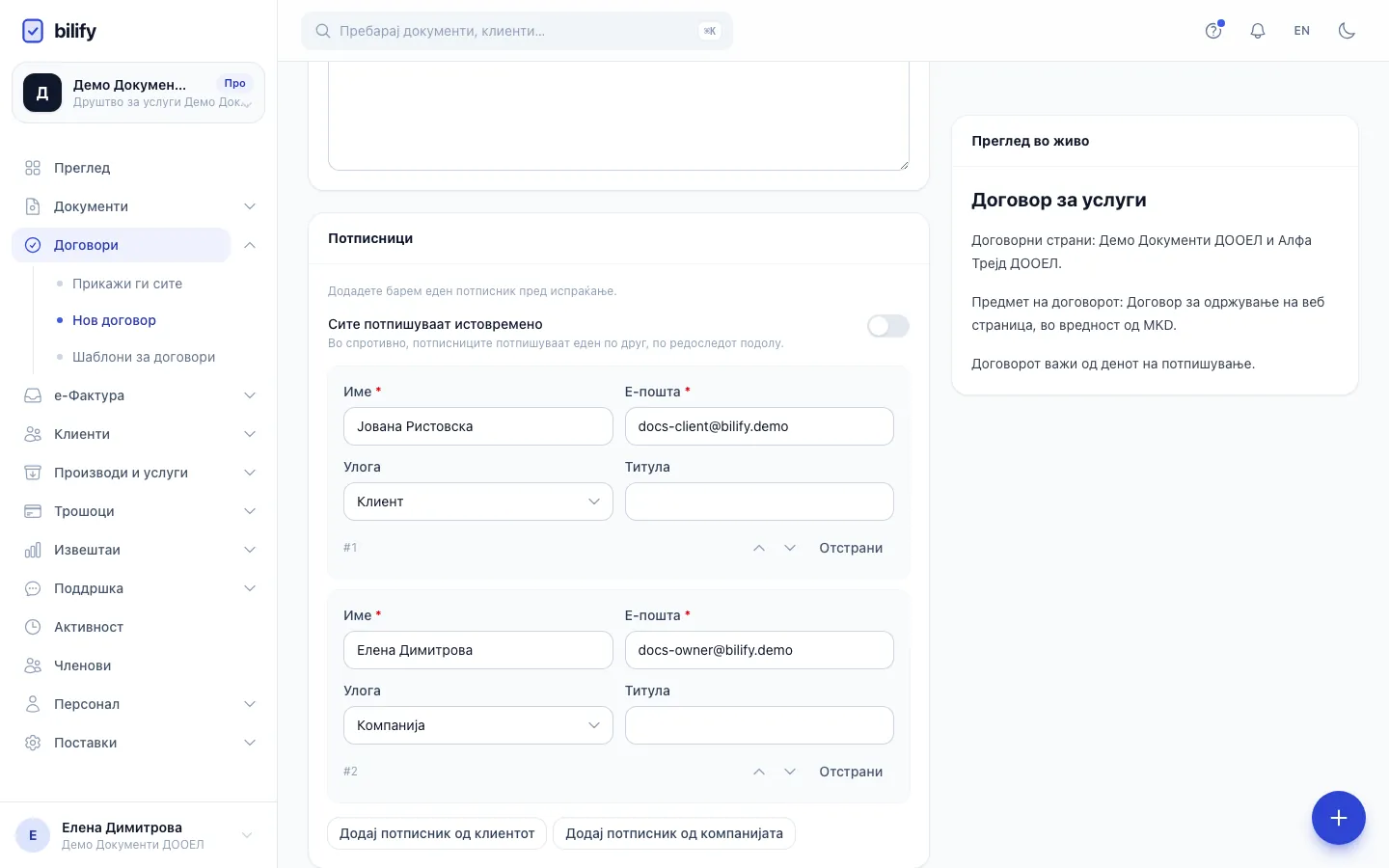Enable Сите потпишуваат истовремено switch
Screen dimensions: 1389x868
pos(887,326)
